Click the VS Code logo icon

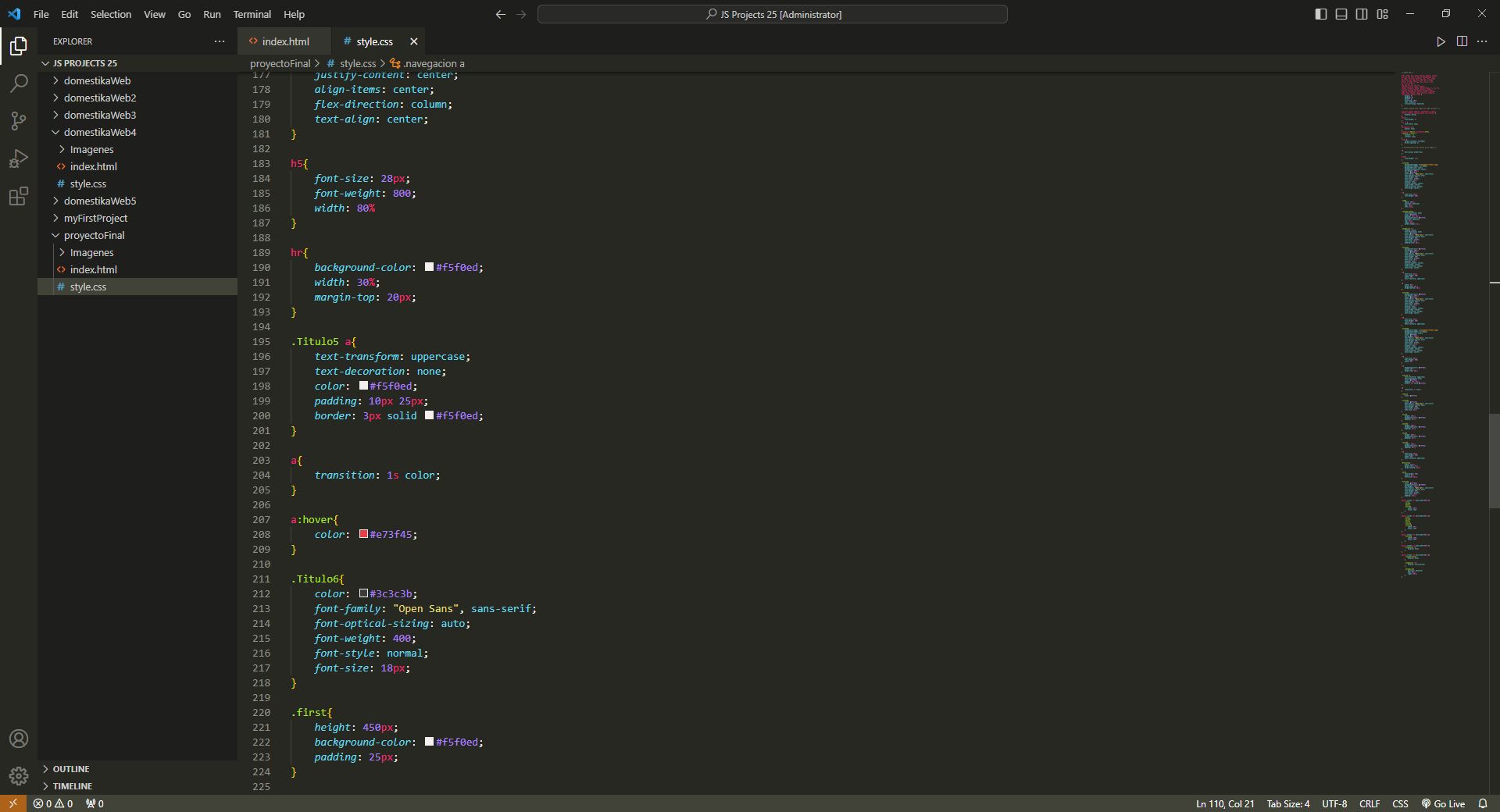tap(14, 14)
